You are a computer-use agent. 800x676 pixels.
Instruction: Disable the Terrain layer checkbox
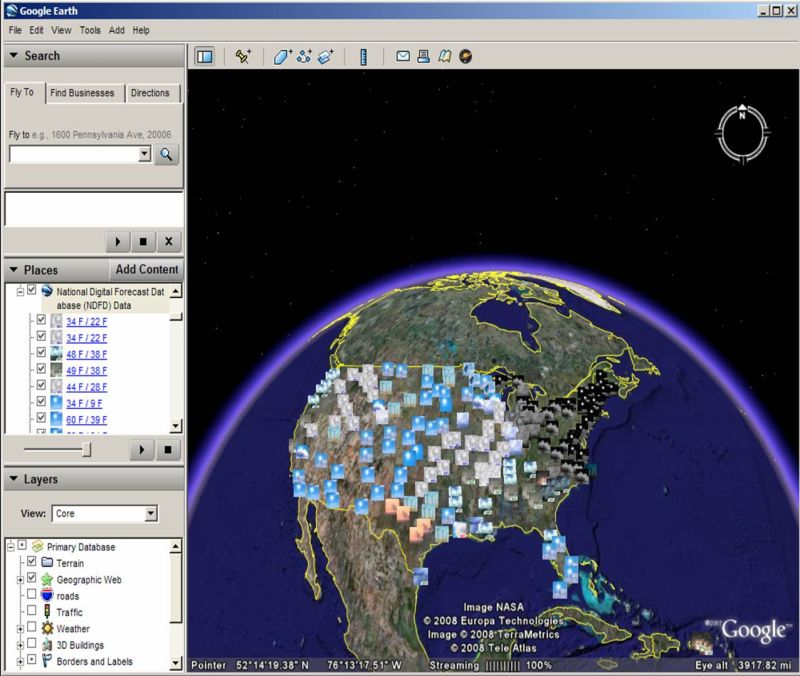click(x=32, y=562)
